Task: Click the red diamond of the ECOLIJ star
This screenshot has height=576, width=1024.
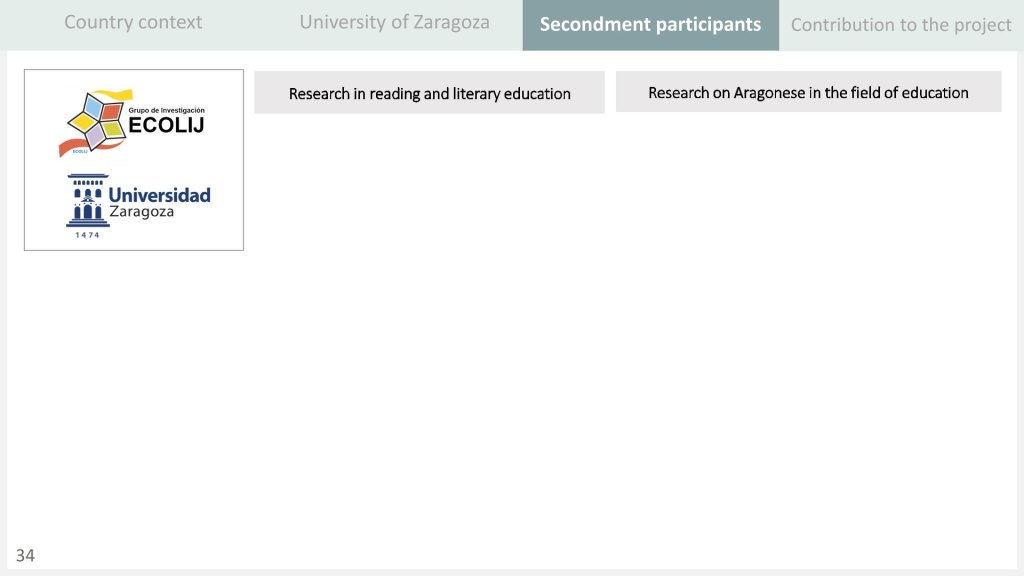Action: (112, 111)
